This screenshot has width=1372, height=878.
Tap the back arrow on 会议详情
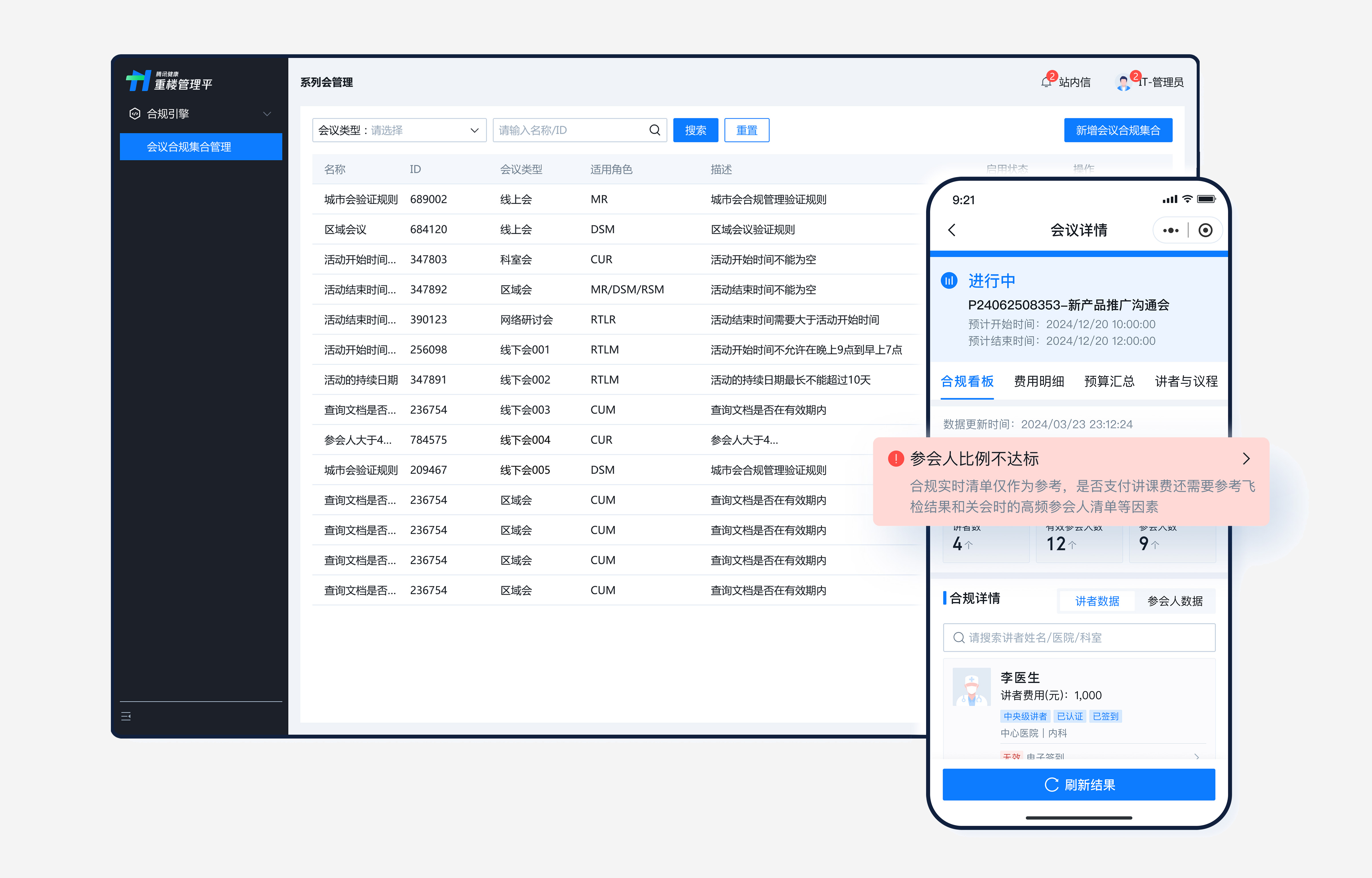click(951, 230)
